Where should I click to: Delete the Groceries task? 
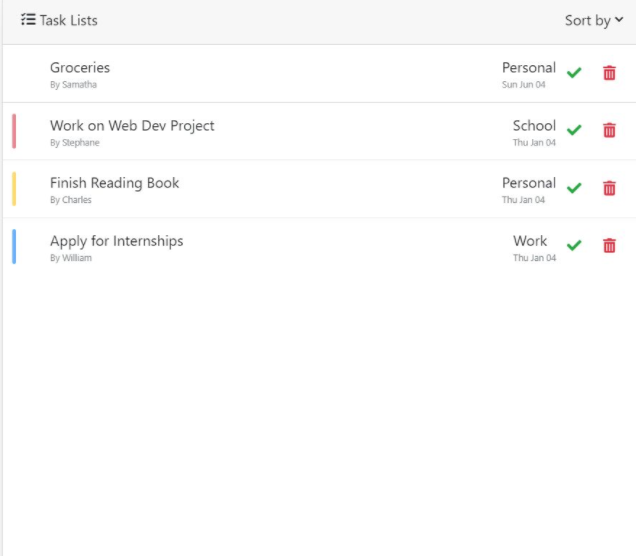pos(609,73)
